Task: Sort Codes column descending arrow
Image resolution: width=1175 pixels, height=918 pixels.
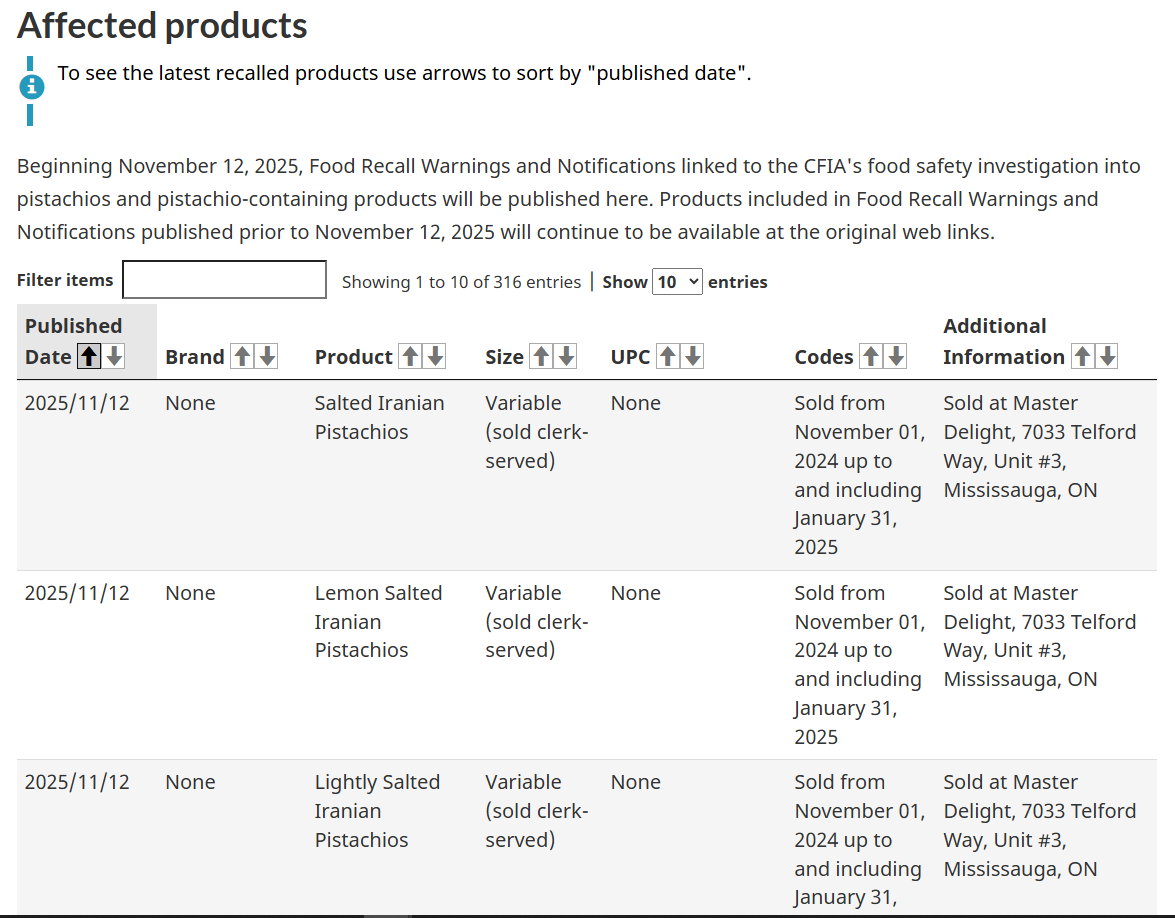Action: [896, 356]
